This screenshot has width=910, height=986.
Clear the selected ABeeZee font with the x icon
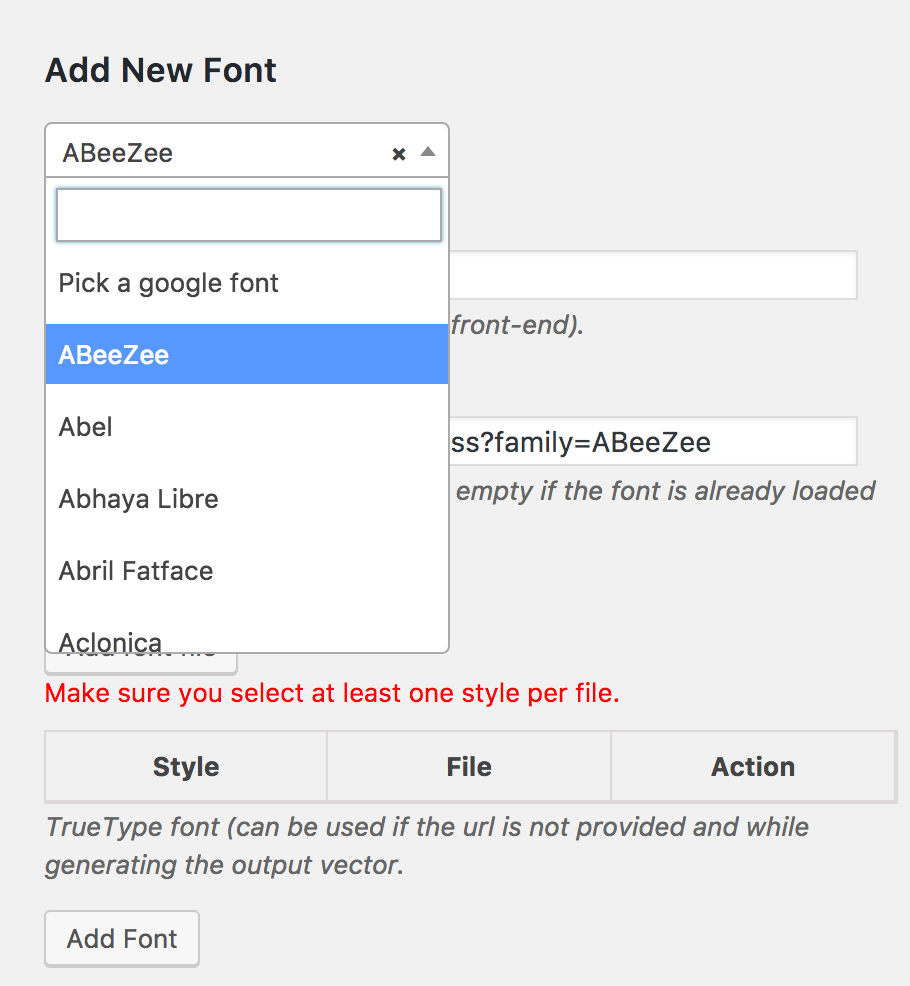tap(398, 154)
